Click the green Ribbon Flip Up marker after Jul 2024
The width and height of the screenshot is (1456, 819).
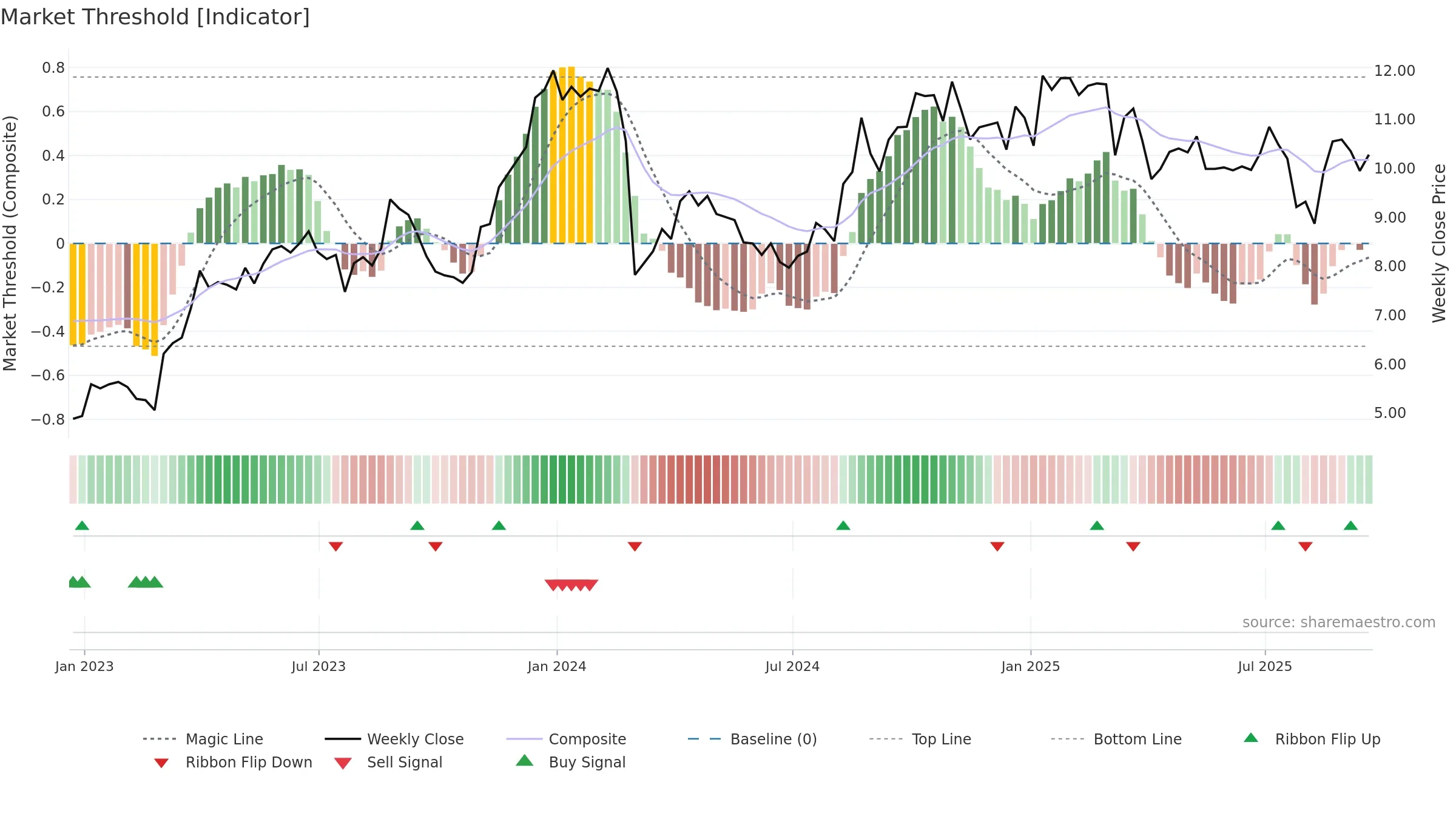click(843, 525)
